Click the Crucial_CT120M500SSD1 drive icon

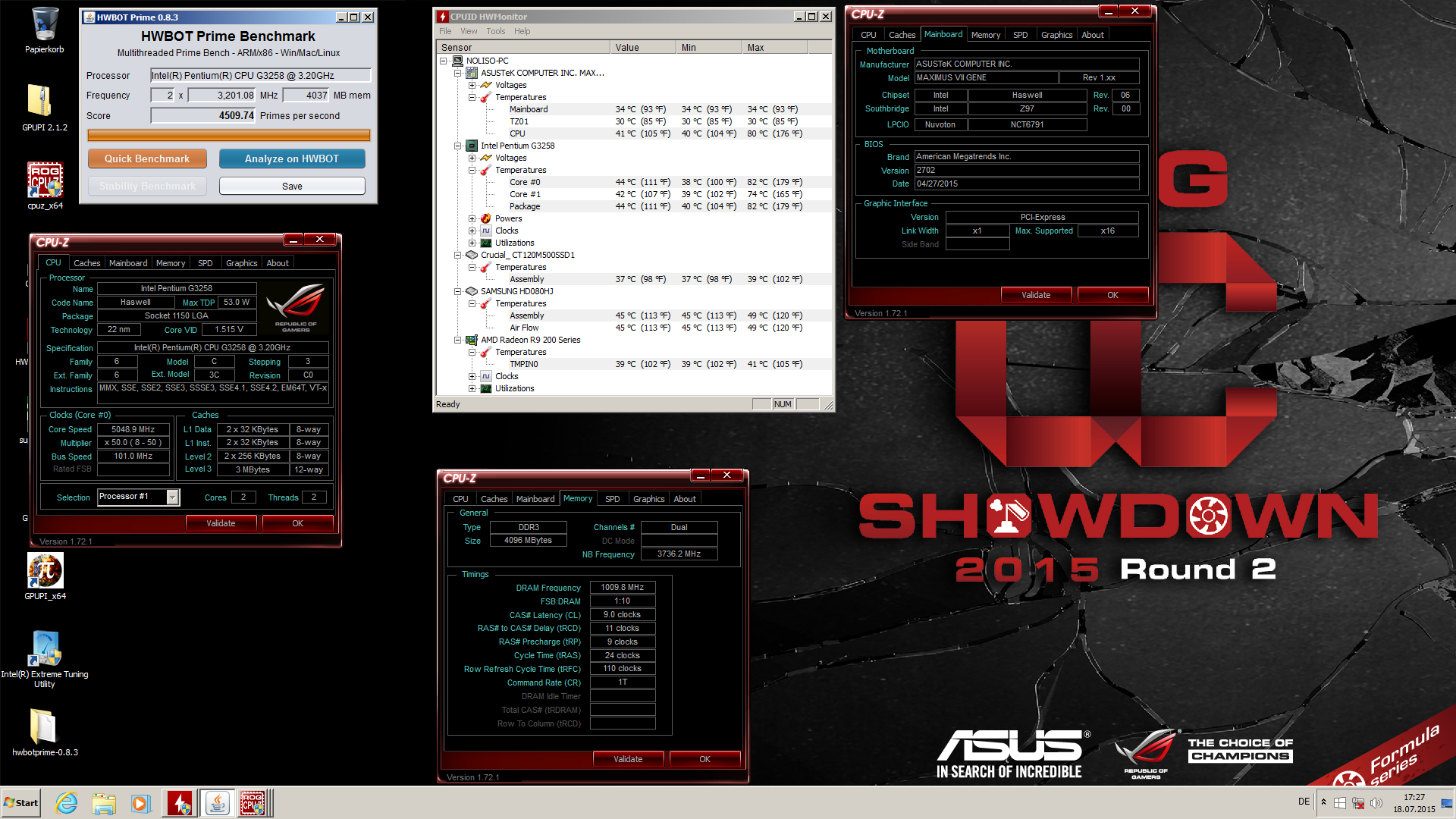(x=472, y=255)
